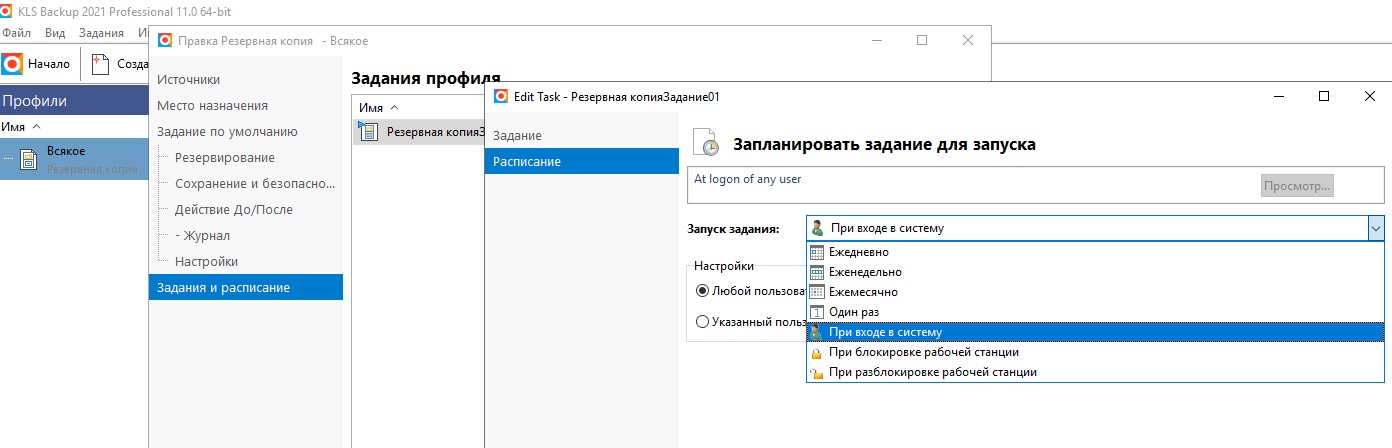Viewport: 1392px width, 448px height.
Task: Collapse the Запуск задания dropdown arrow
Action: pos(1376,228)
